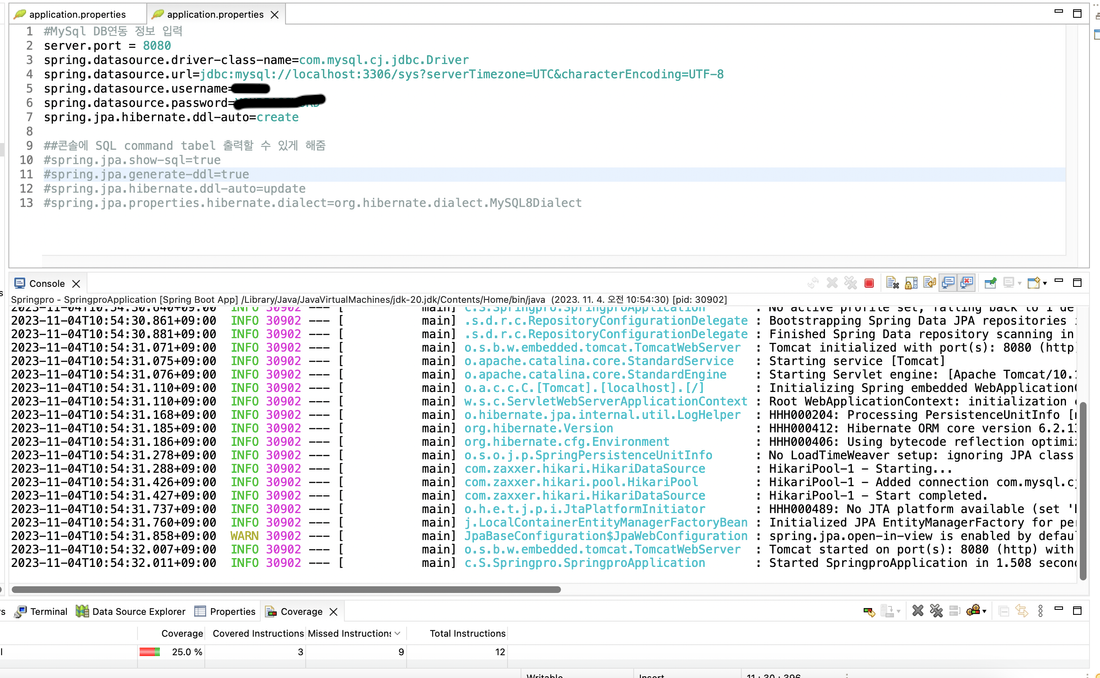Click Merge Sessions icon in Coverage
This screenshot has height=678, width=1100.
tap(955, 611)
